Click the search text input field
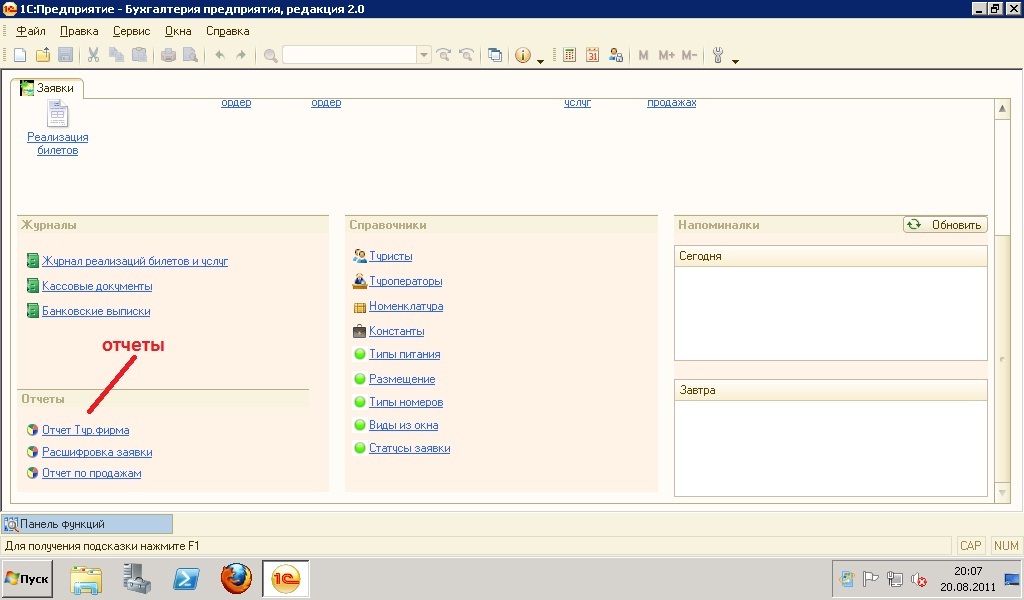This screenshot has width=1024, height=600. [x=350, y=55]
